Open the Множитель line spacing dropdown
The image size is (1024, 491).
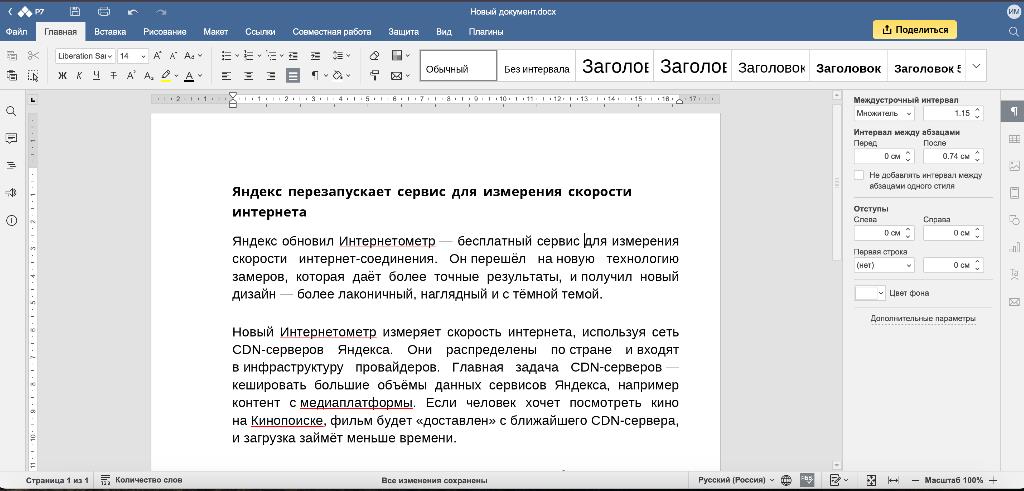pos(884,114)
